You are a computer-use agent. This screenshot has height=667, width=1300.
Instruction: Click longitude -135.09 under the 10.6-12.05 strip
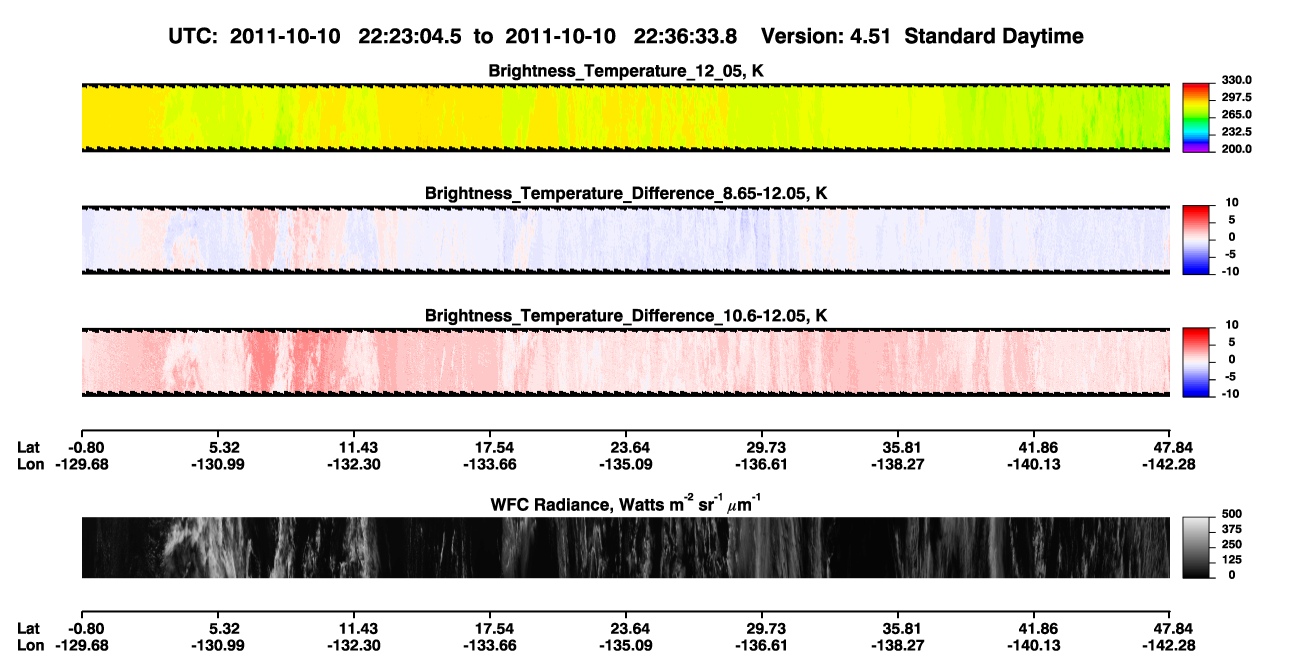625,464
